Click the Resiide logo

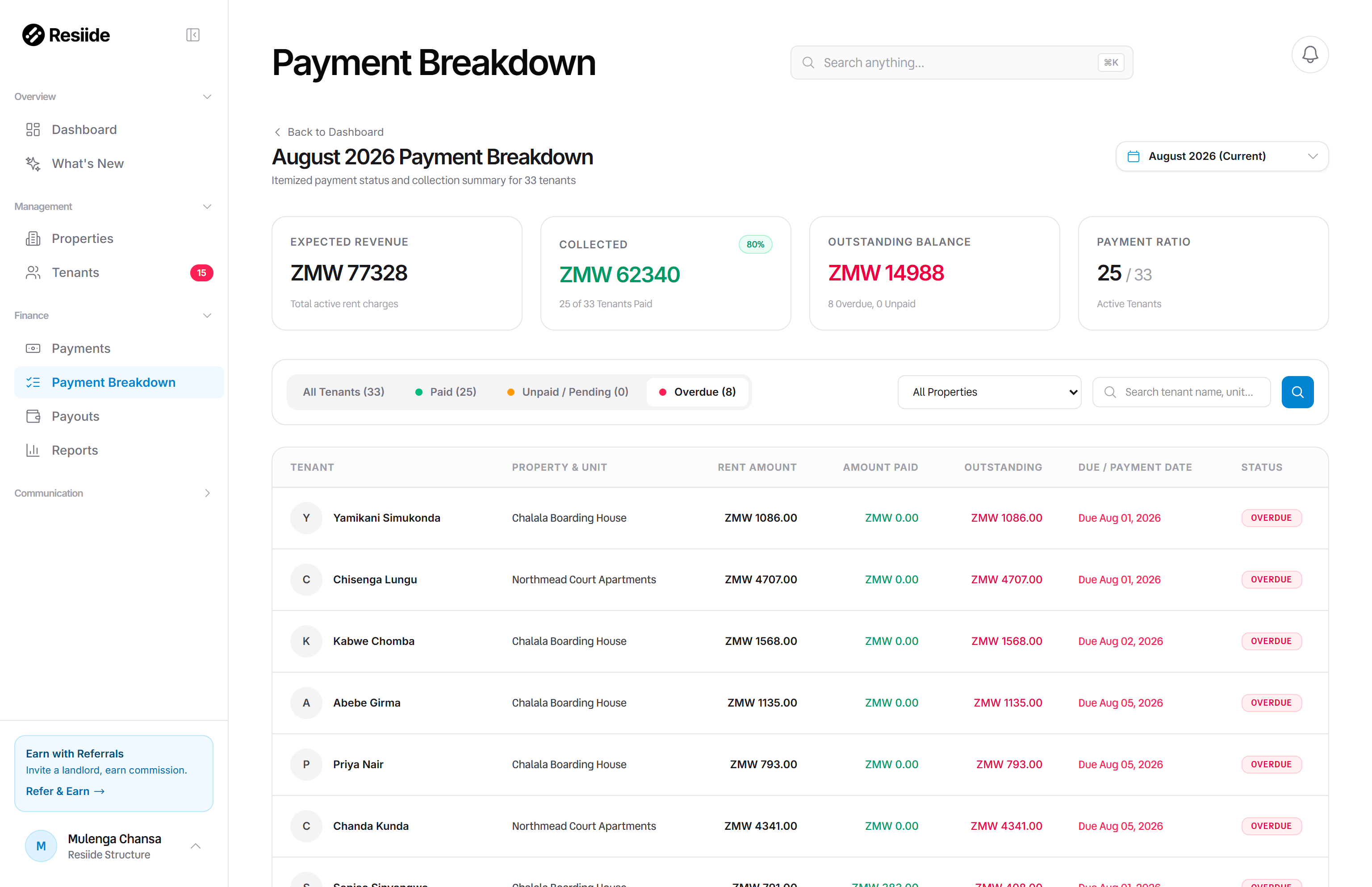pos(65,34)
